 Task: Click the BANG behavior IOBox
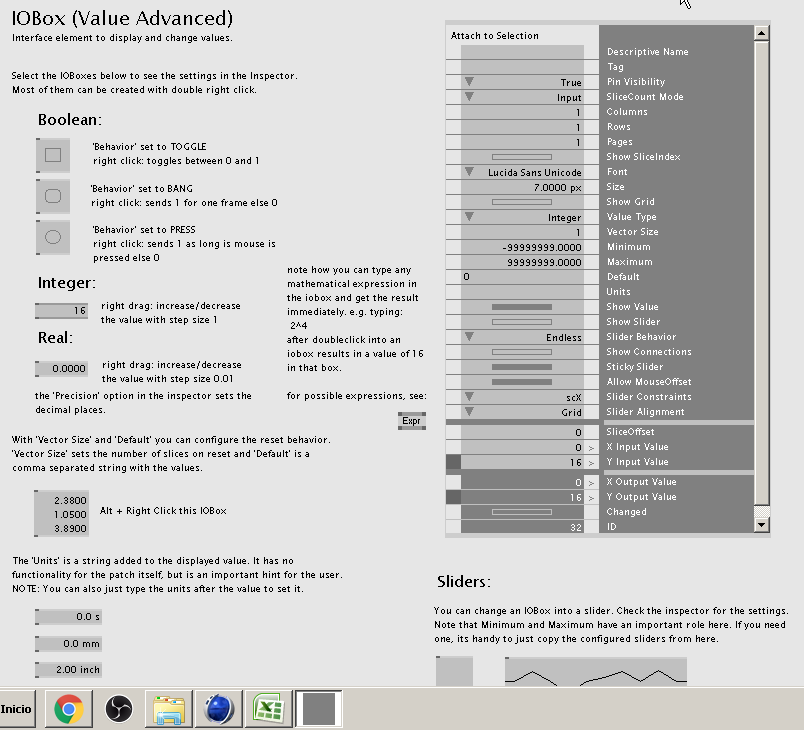(53, 196)
